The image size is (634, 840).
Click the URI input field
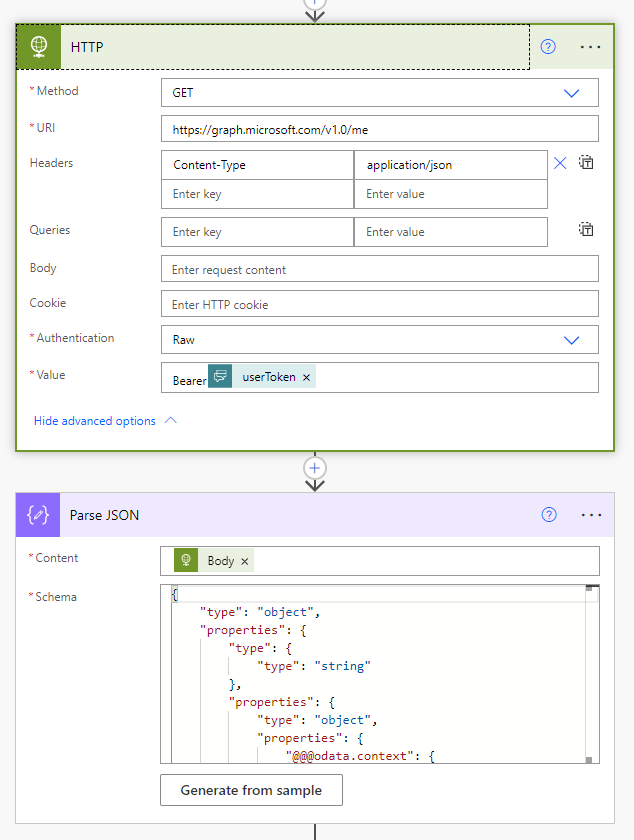[x=379, y=129]
